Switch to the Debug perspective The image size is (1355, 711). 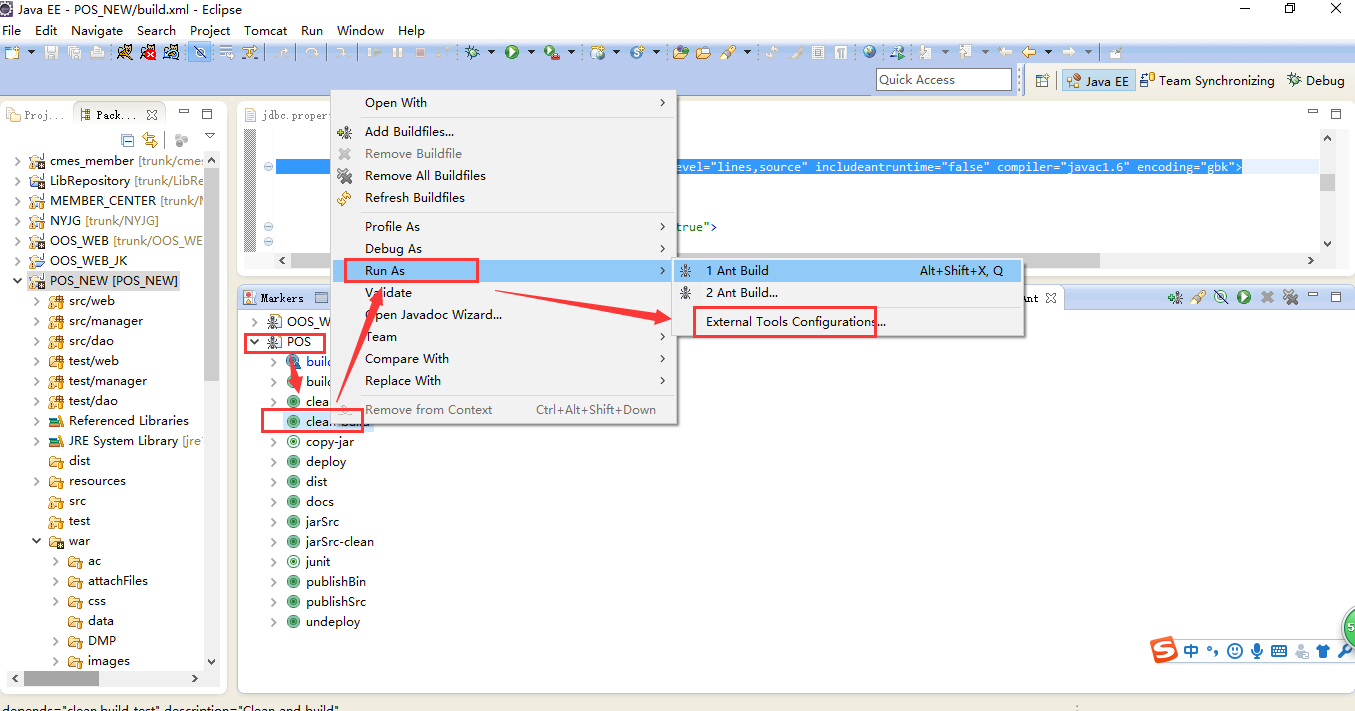[1316, 81]
